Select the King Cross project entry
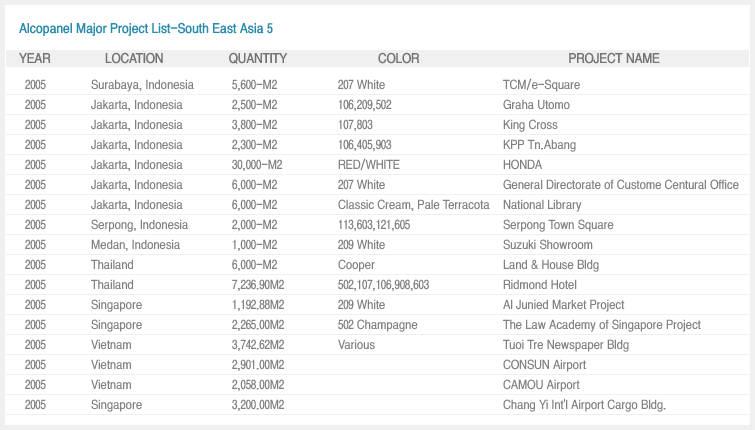The width and height of the screenshot is (755, 430). pos(530,125)
